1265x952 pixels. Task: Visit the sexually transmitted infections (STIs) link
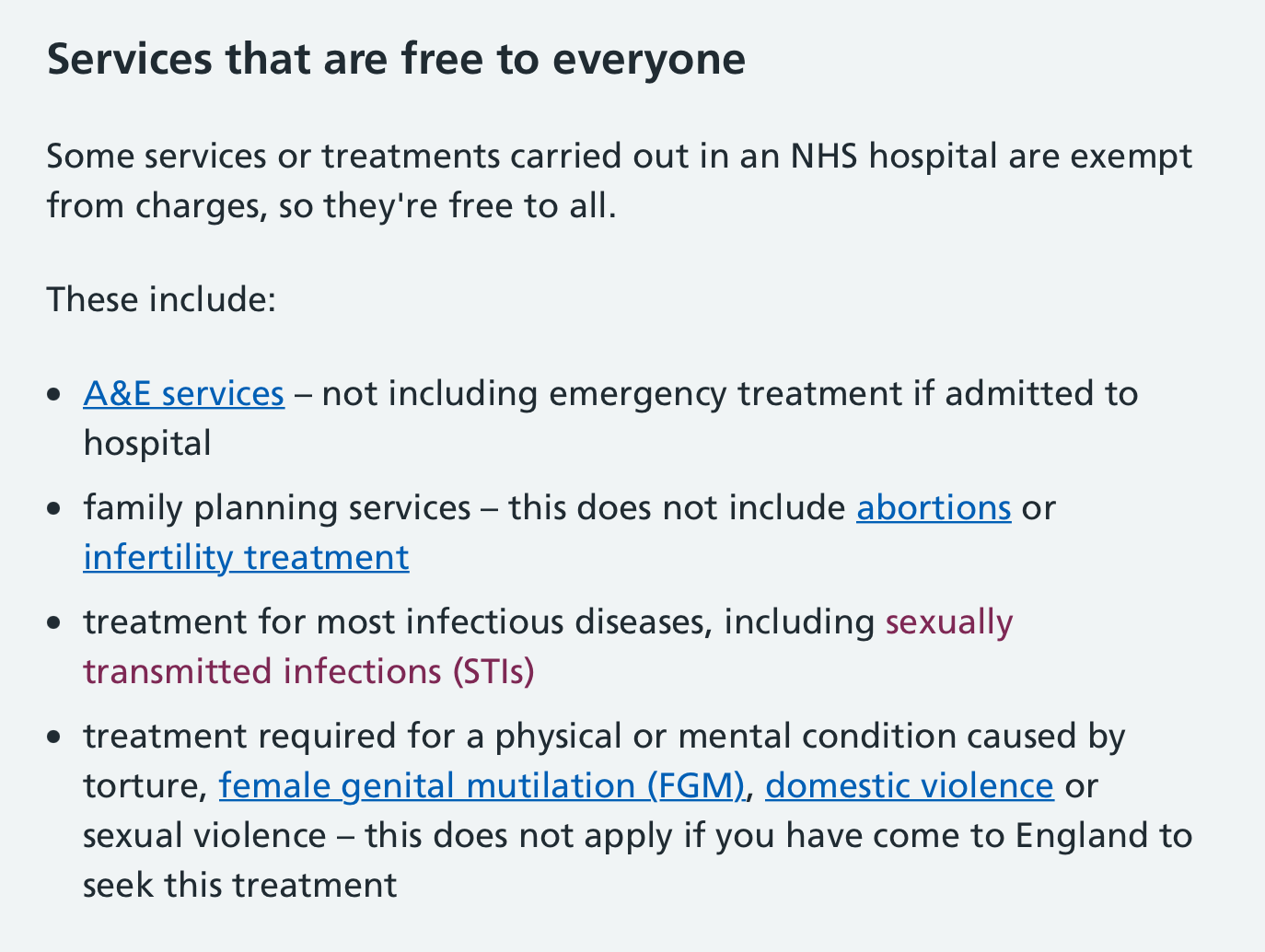click(x=548, y=646)
